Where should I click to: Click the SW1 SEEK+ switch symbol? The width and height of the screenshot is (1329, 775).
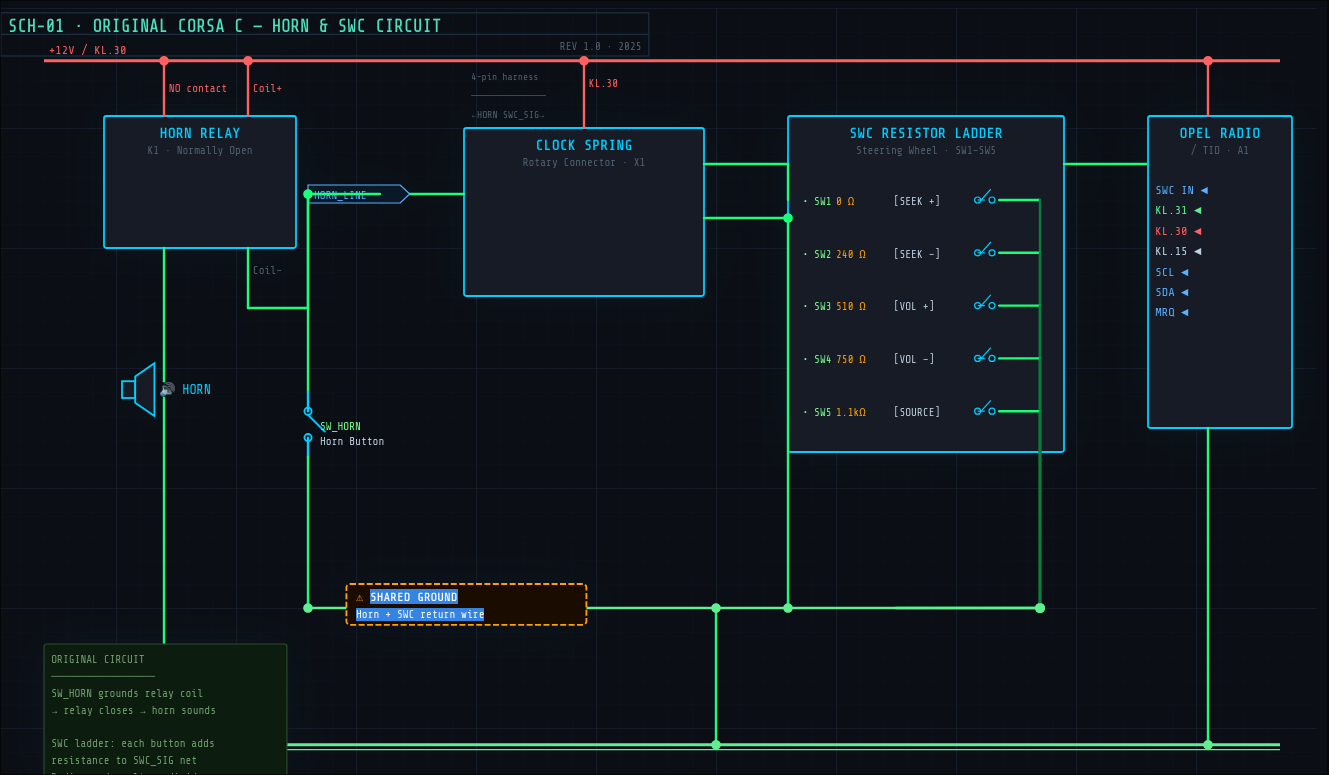pyautogui.click(x=982, y=199)
